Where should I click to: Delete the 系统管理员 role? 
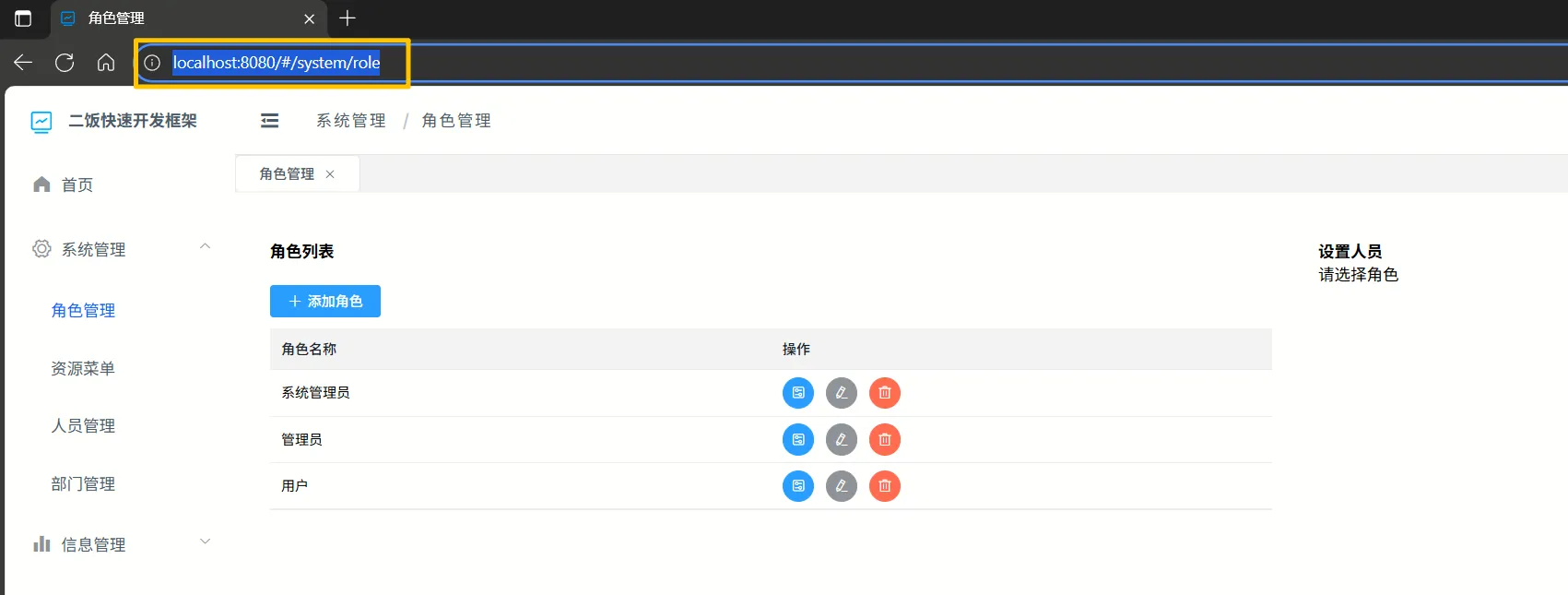click(884, 393)
